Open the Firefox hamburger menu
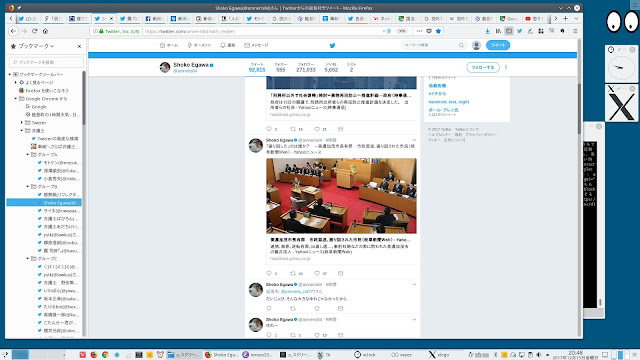Image resolution: width=640 pixels, height=360 pixels. [x=575, y=31]
